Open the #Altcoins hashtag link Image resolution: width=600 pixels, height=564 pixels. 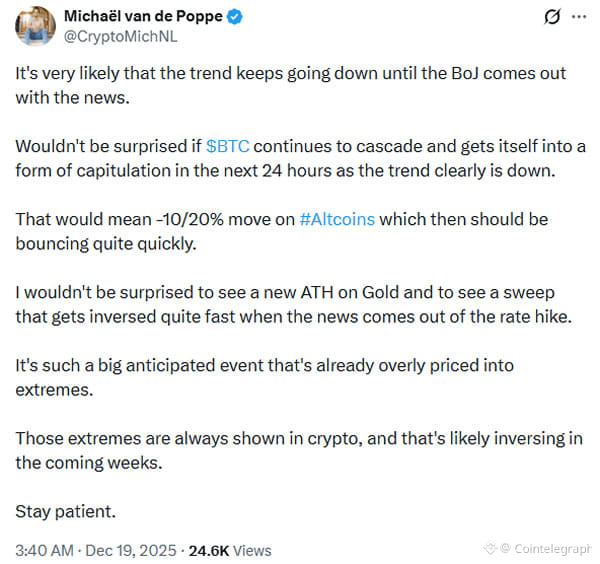pyautogui.click(x=337, y=220)
